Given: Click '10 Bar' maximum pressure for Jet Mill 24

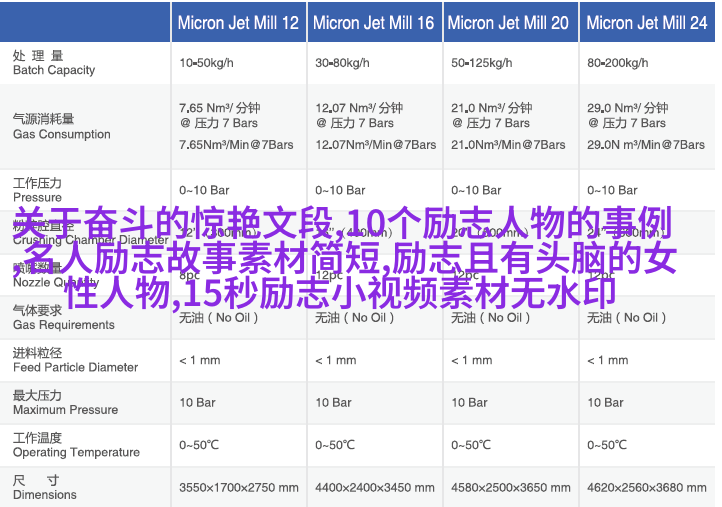Looking at the screenshot, I should click(x=605, y=402).
